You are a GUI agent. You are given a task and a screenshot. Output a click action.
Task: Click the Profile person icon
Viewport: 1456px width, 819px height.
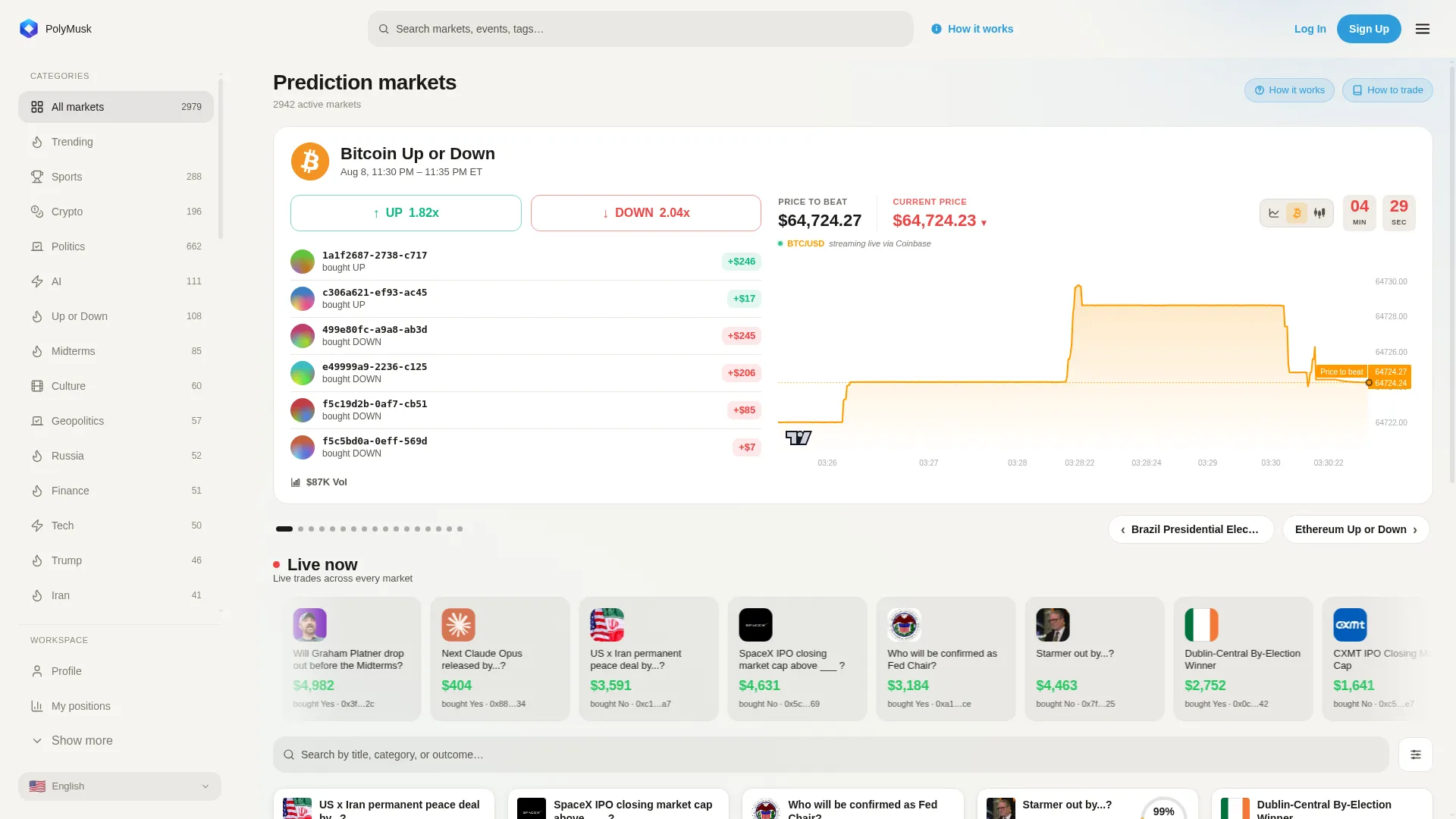37,671
